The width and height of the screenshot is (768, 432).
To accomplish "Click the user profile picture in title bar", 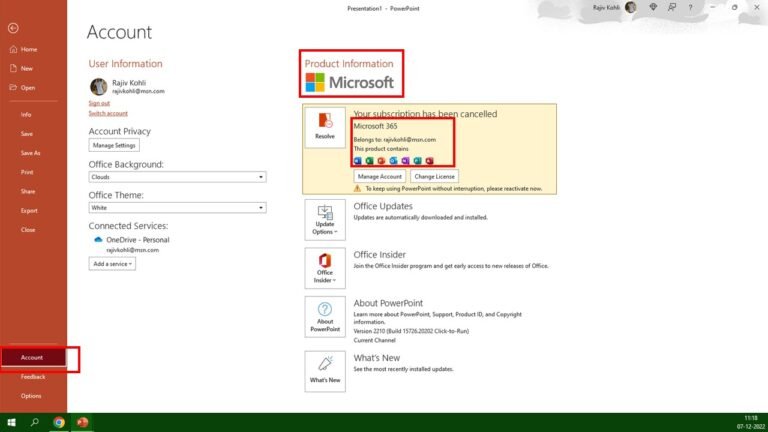I will coord(631,7).
